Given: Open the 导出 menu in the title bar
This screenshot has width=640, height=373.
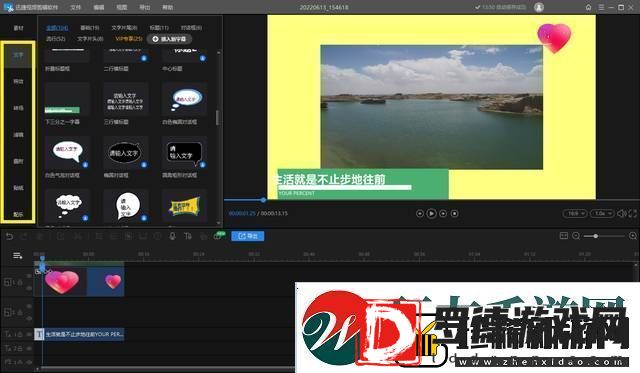Looking at the screenshot, I should click(144, 7).
